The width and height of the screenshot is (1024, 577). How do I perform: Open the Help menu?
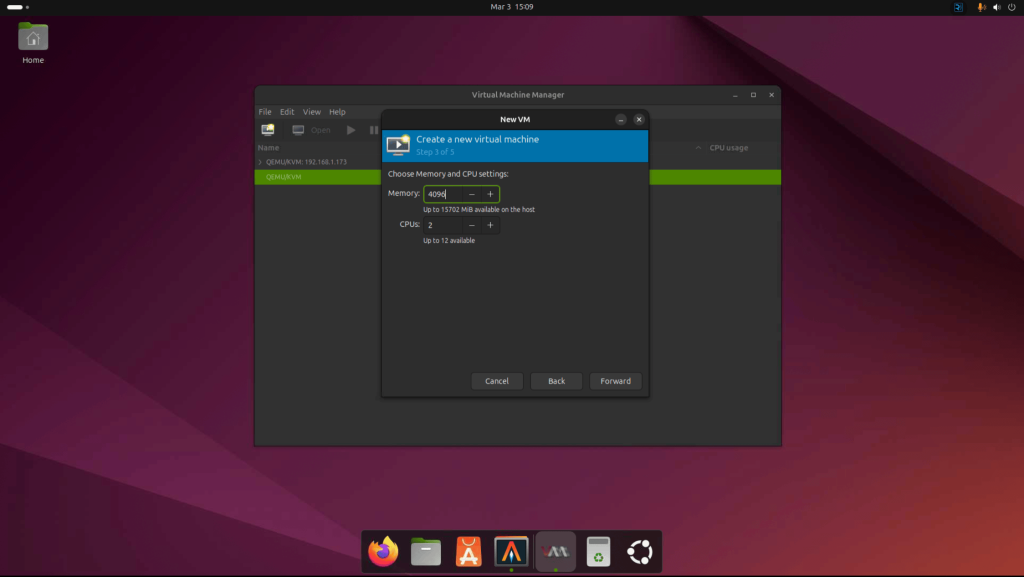(x=337, y=111)
